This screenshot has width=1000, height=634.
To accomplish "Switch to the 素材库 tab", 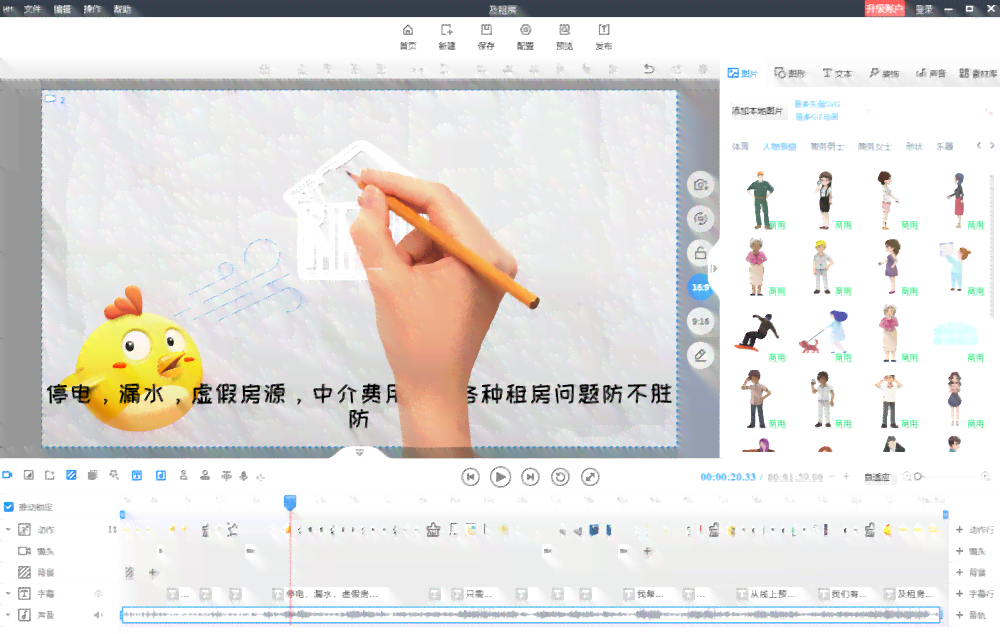I will click(978, 73).
